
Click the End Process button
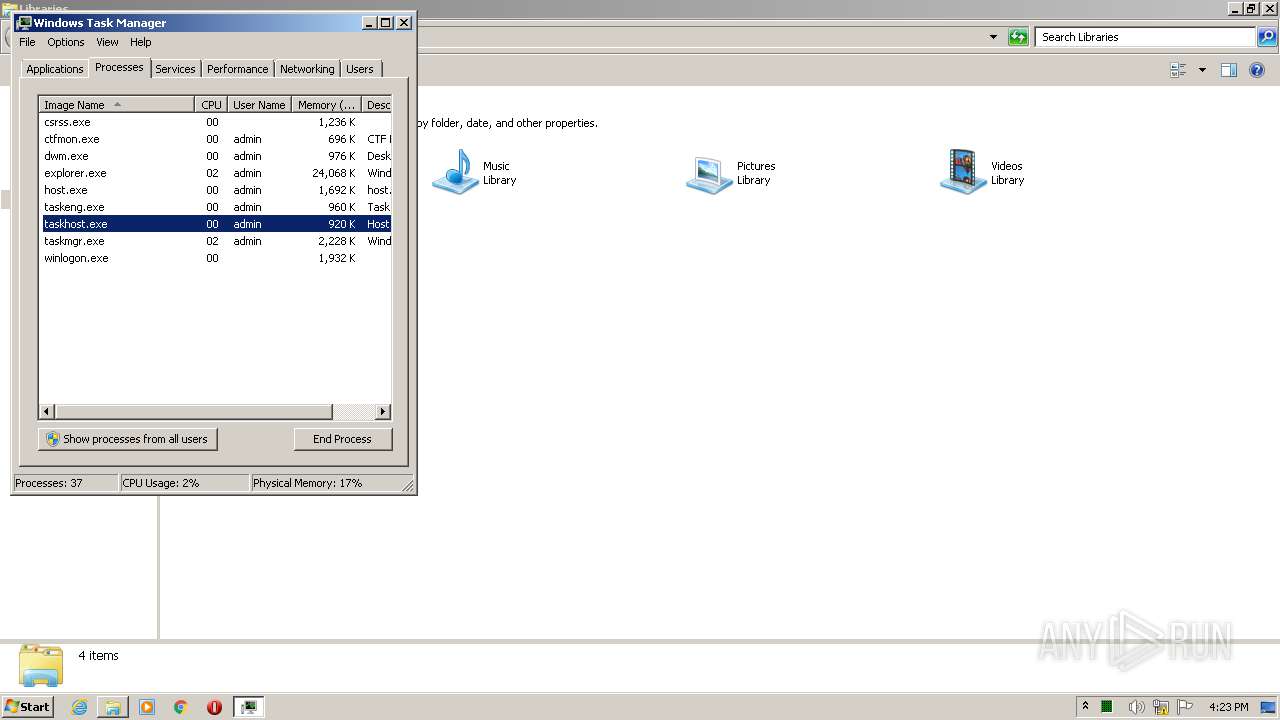click(342, 439)
